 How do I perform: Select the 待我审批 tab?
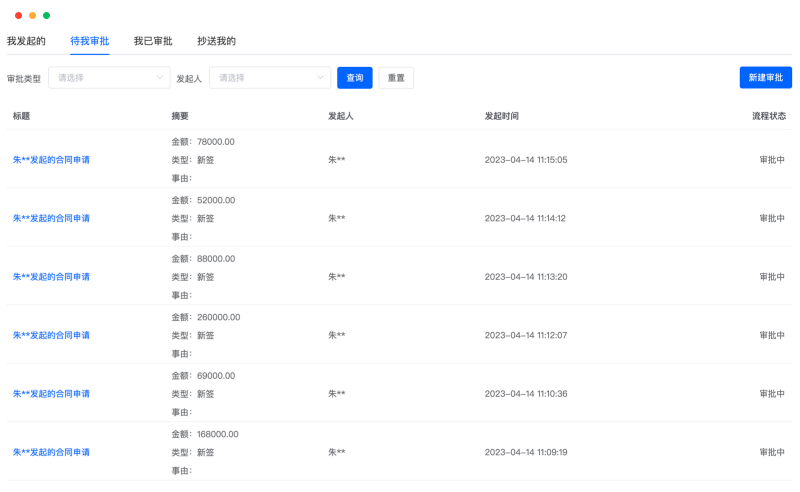(90, 41)
